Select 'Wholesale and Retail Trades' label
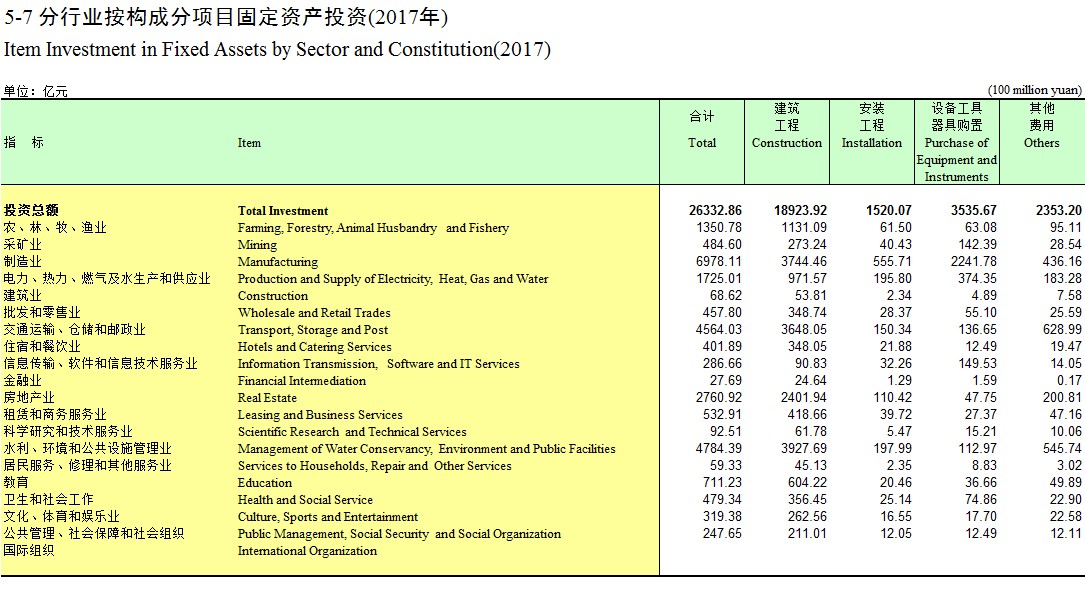The height and width of the screenshot is (611, 1085). pyautogui.click(x=314, y=313)
